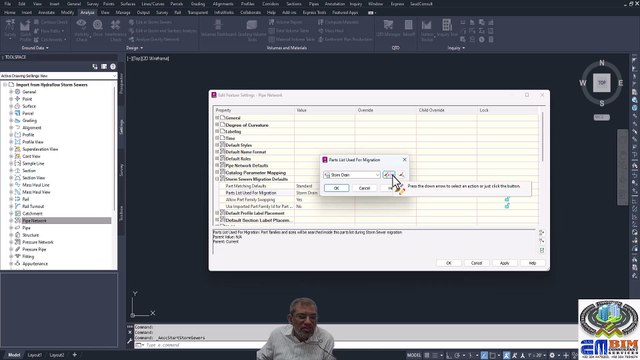Open the WCS dropdown under ViewCube

[x=602, y=117]
